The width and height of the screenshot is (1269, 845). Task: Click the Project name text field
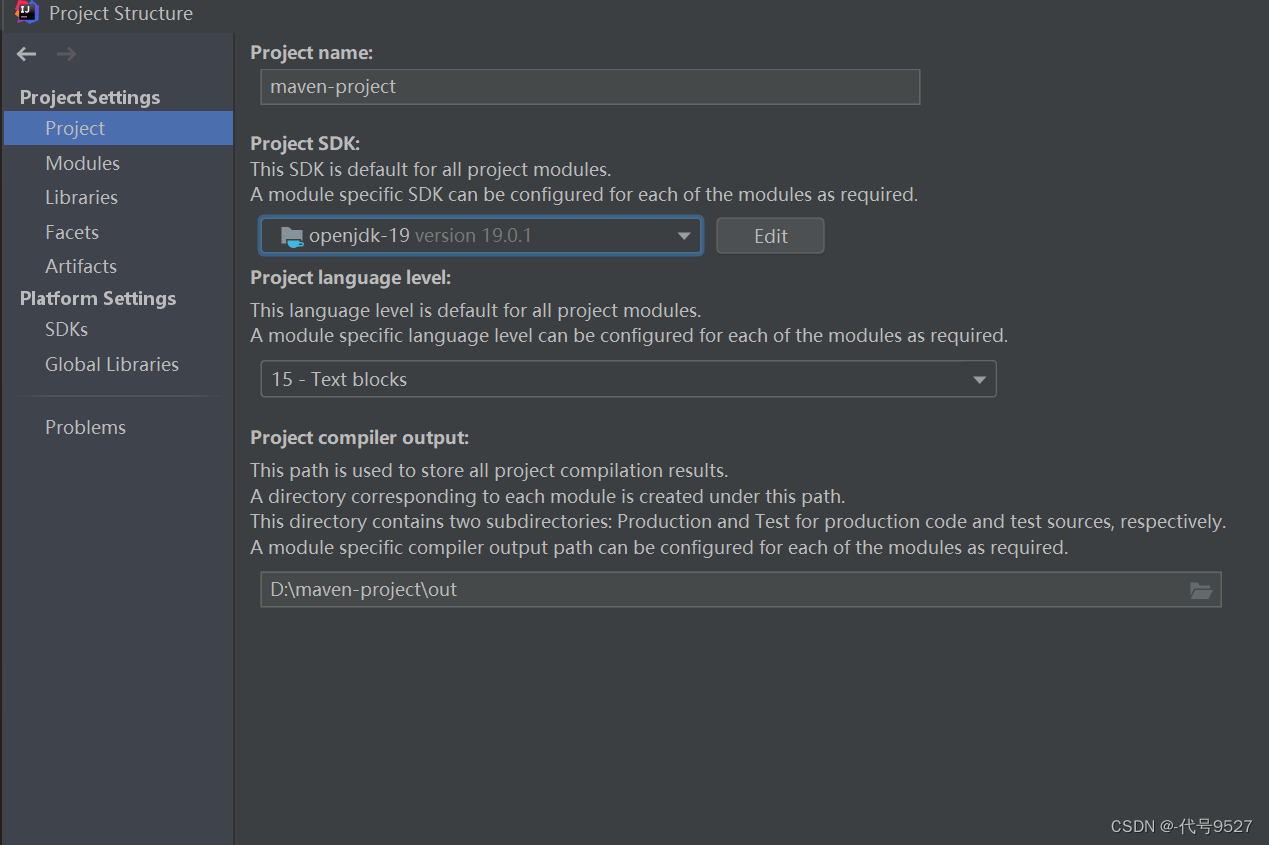coord(589,87)
